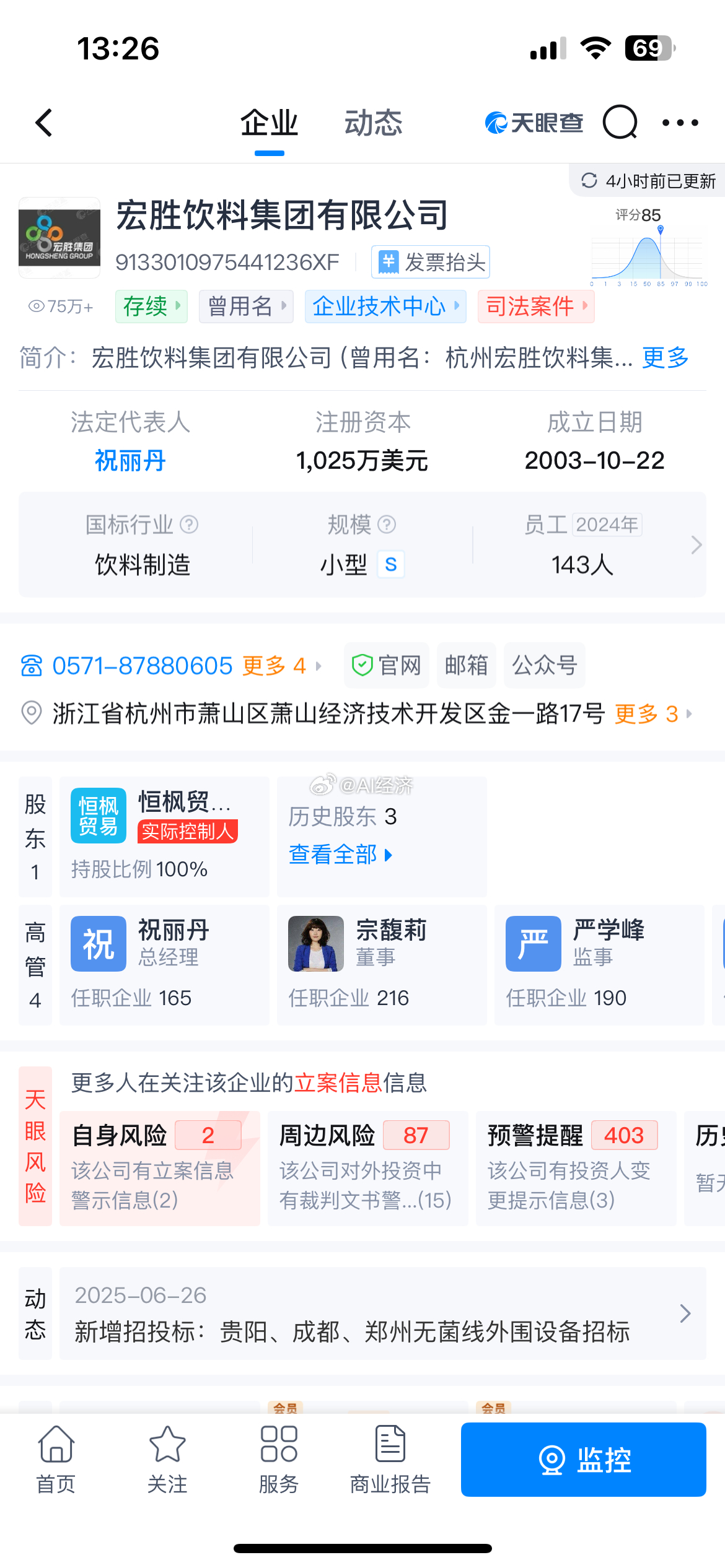Expand the 曾用名 tag
Screen dimensions: 725x1568
click(246, 306)
